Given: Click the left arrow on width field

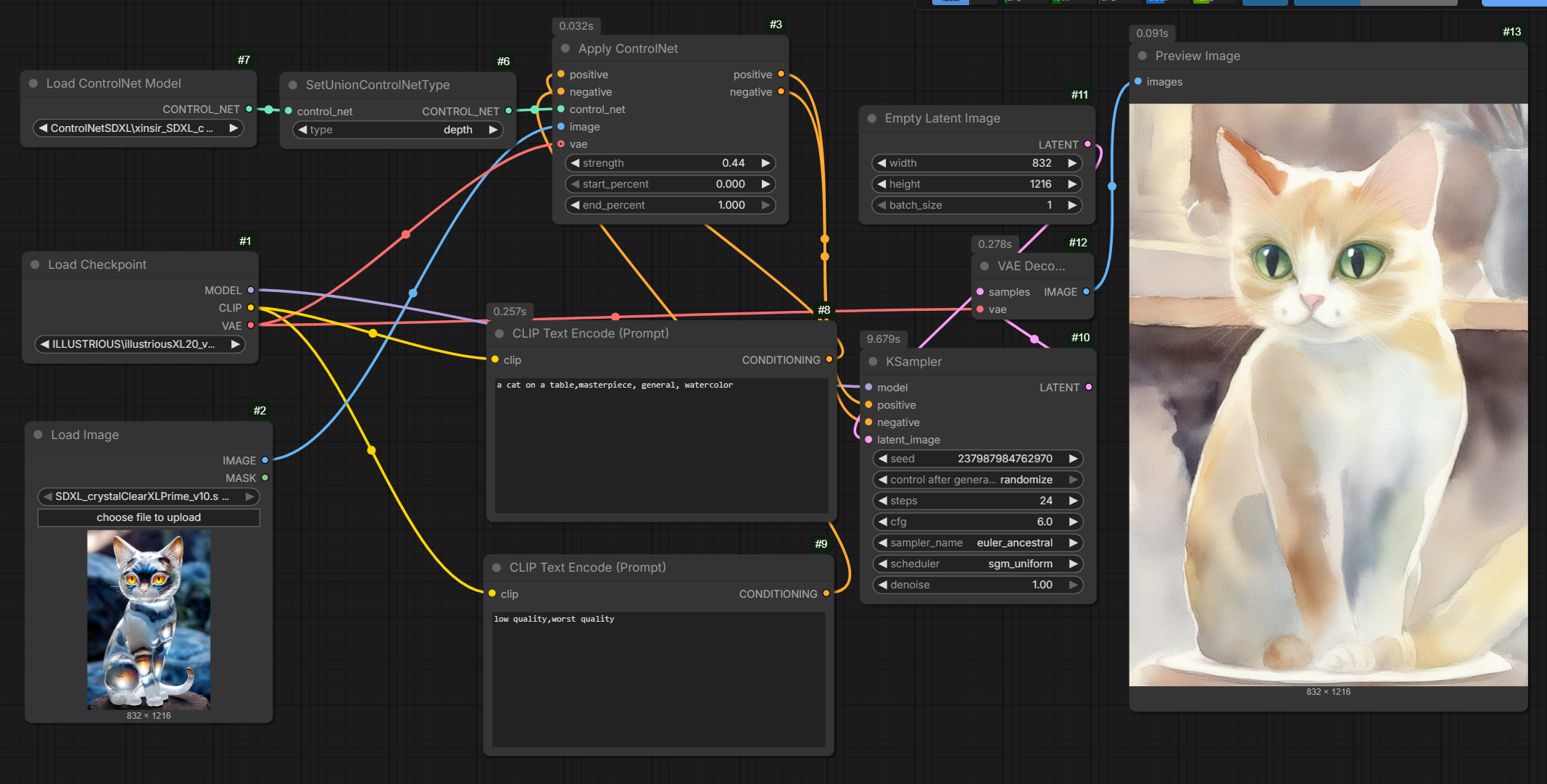Looking at the screenshot, I should (x=882, y=163).
